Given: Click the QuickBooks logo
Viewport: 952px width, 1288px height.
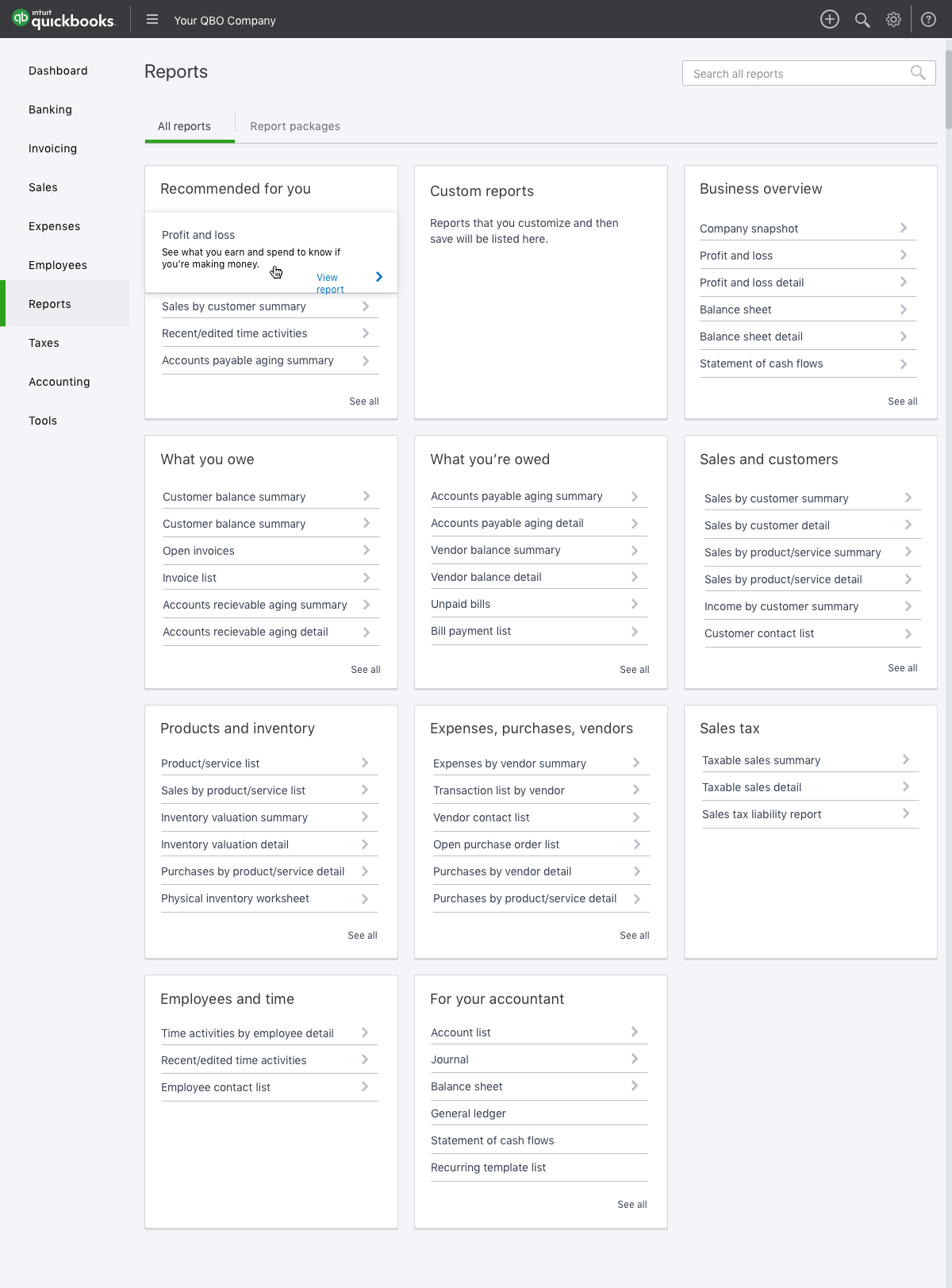Looking at the screenshot, I should pos(63,19).
